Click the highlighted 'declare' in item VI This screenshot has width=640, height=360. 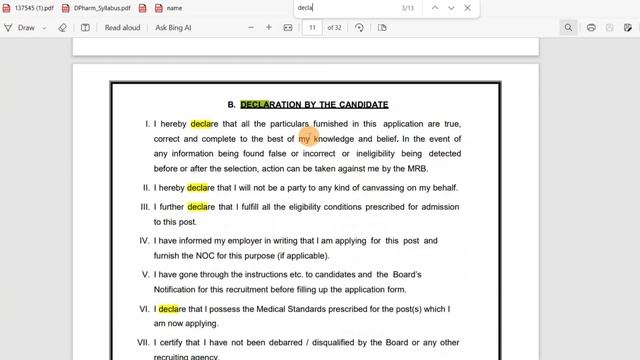(172, 309)
